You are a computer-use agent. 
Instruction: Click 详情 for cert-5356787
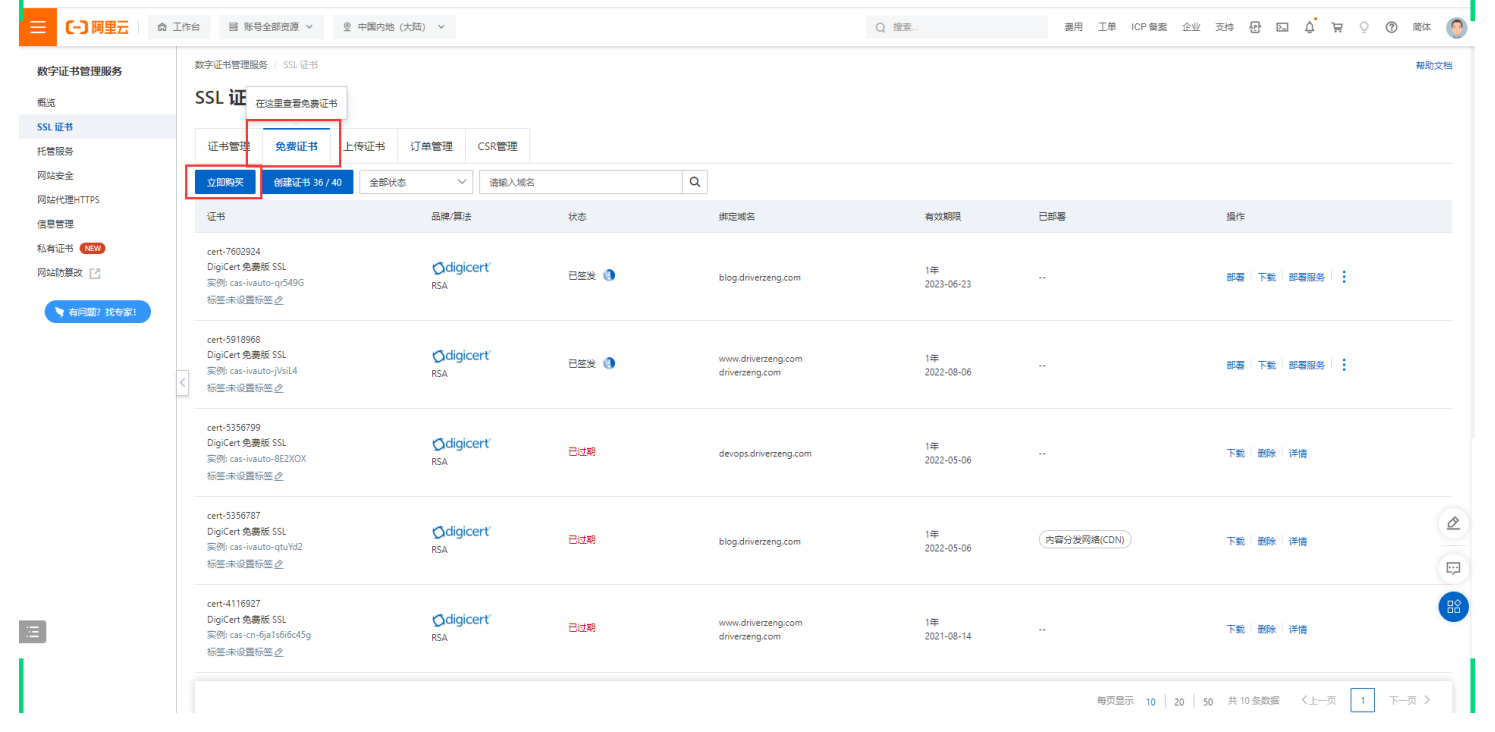(x=1298, y=541)
